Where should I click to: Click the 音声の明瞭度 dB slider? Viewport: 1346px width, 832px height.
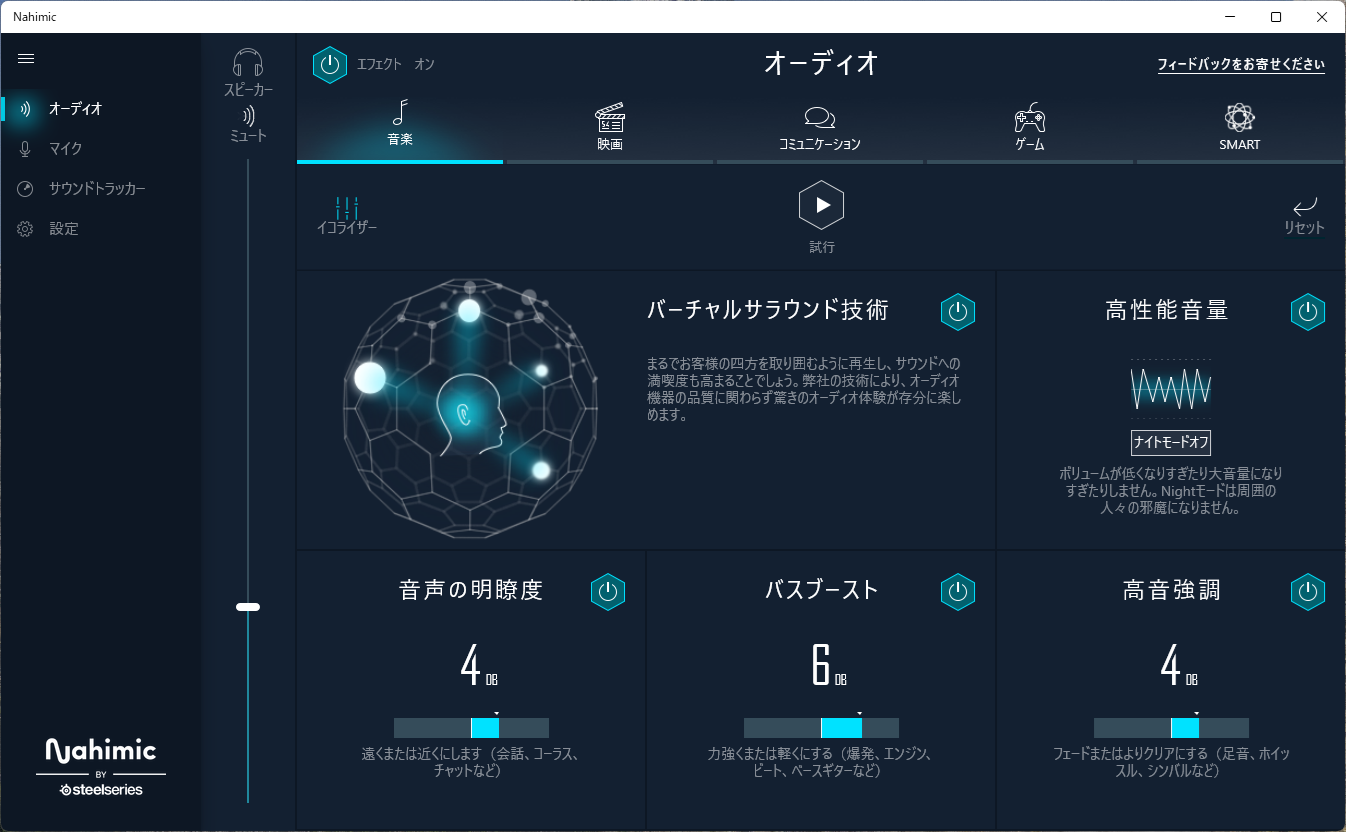pyautogui.click(x=471, y=728)
